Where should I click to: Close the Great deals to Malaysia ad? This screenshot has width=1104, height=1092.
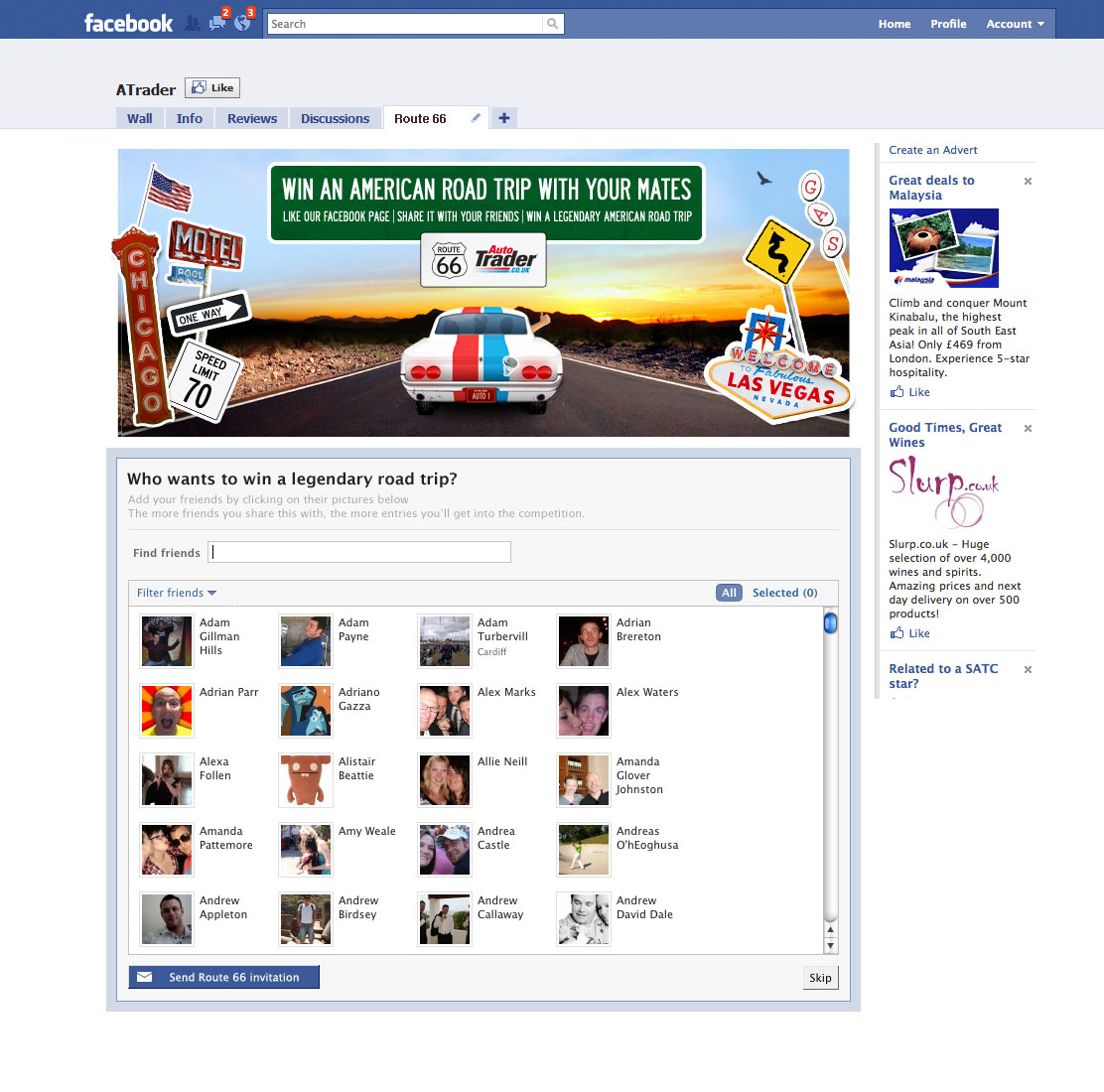coord(1028,182)
